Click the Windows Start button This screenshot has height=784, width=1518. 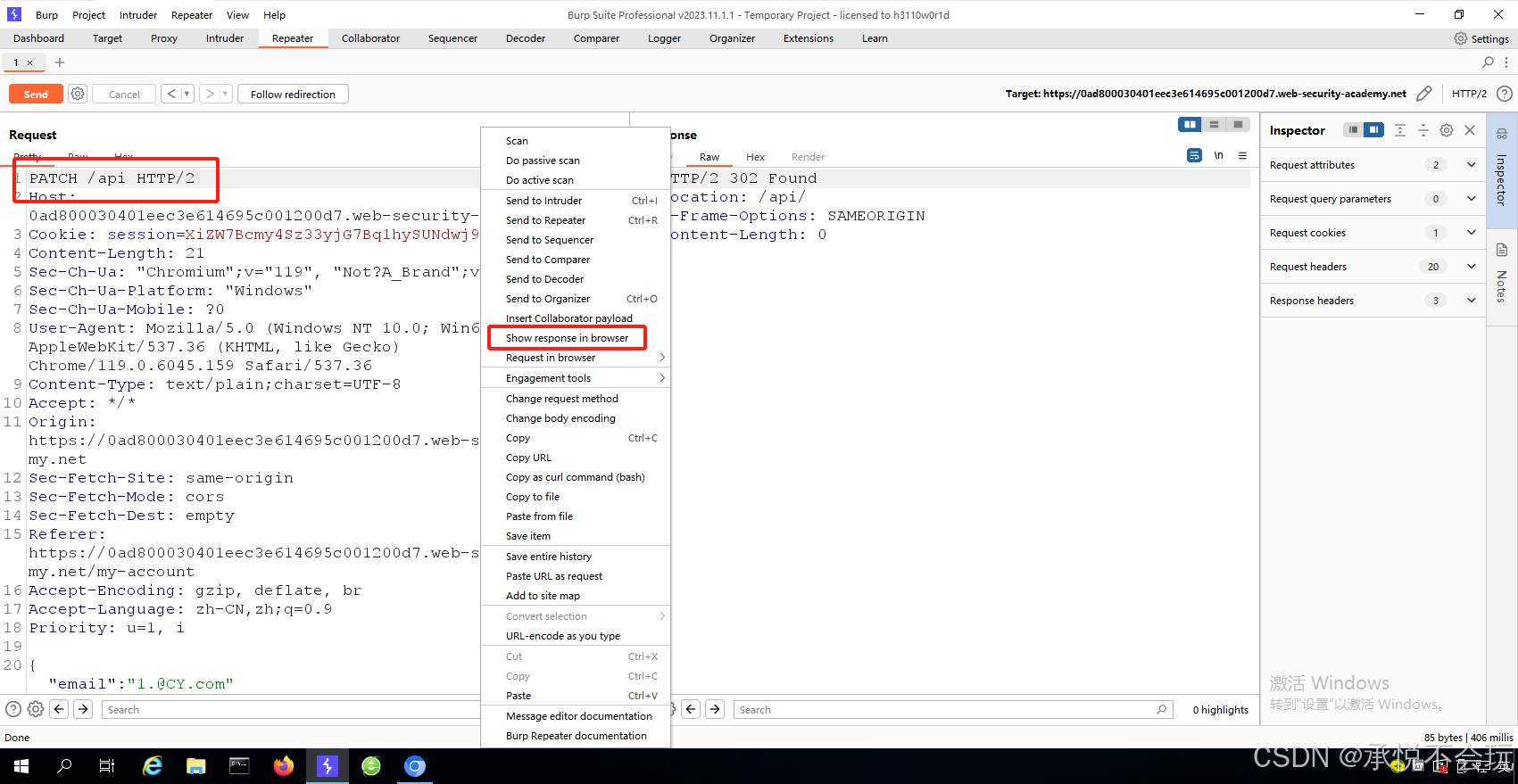click(21, 766)
